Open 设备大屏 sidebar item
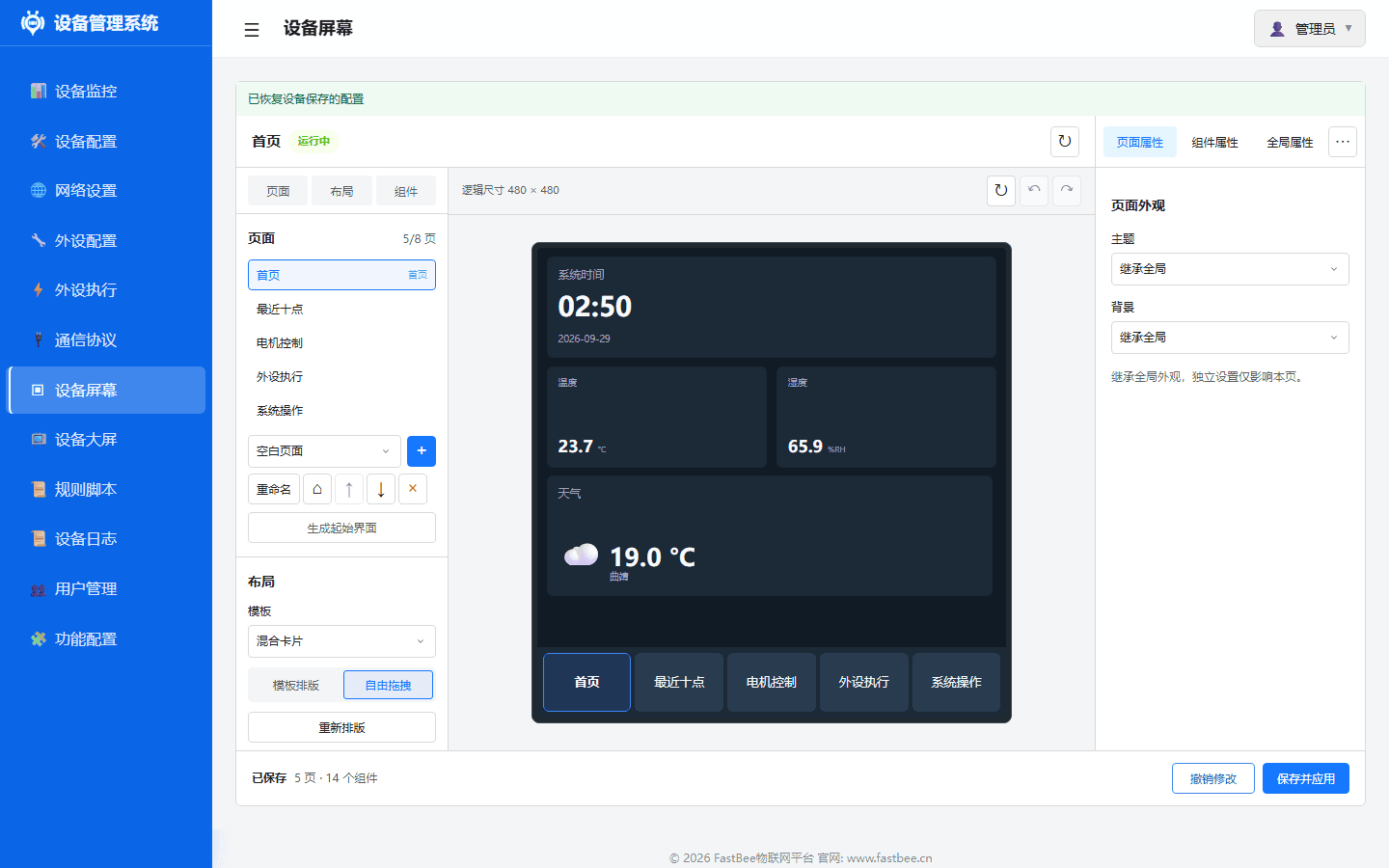This screenshot has height=868, width=1389. click(106, 439)
